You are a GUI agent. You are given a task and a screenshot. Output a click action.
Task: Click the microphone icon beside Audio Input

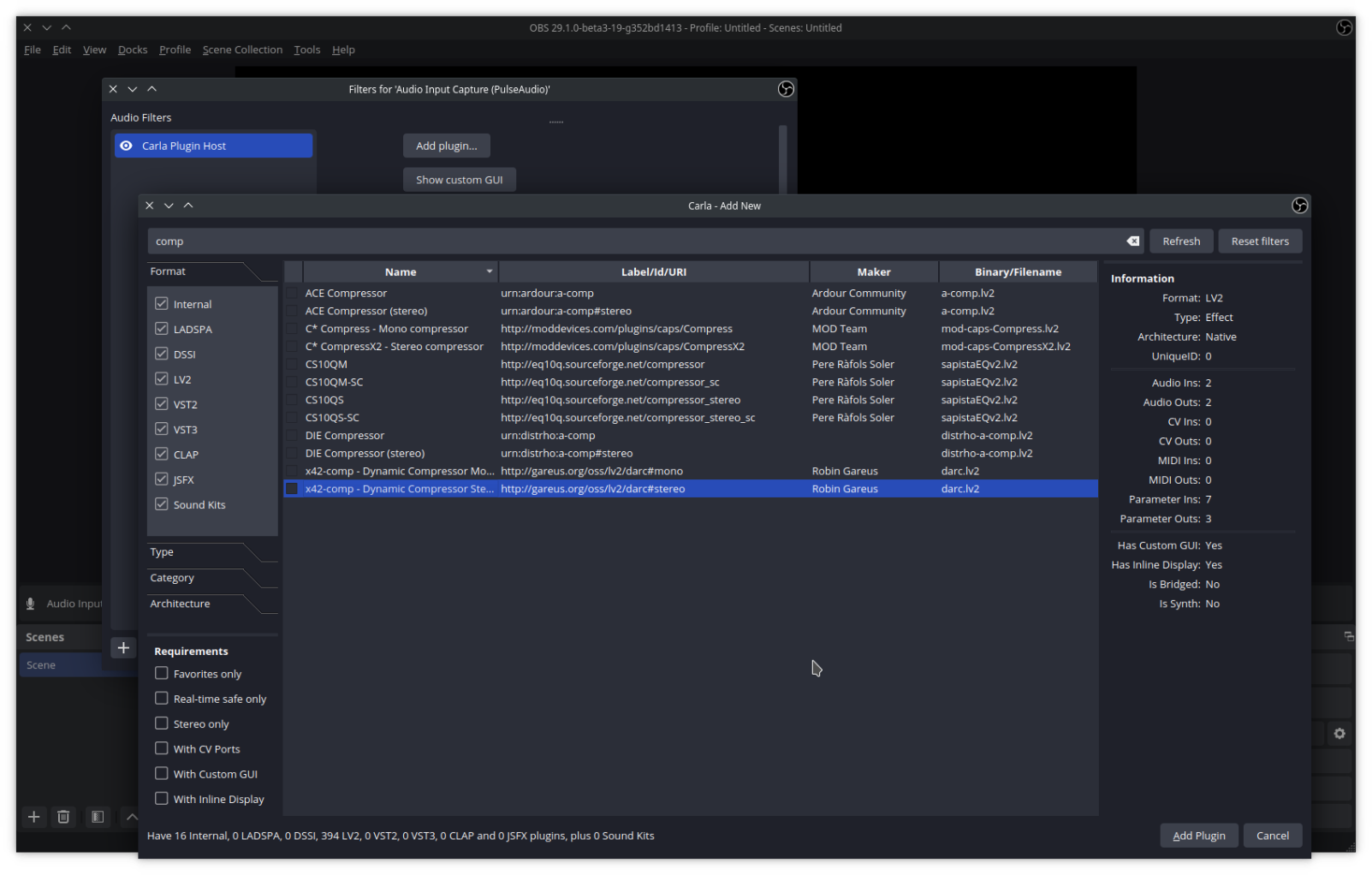click(x=31, y=604)
